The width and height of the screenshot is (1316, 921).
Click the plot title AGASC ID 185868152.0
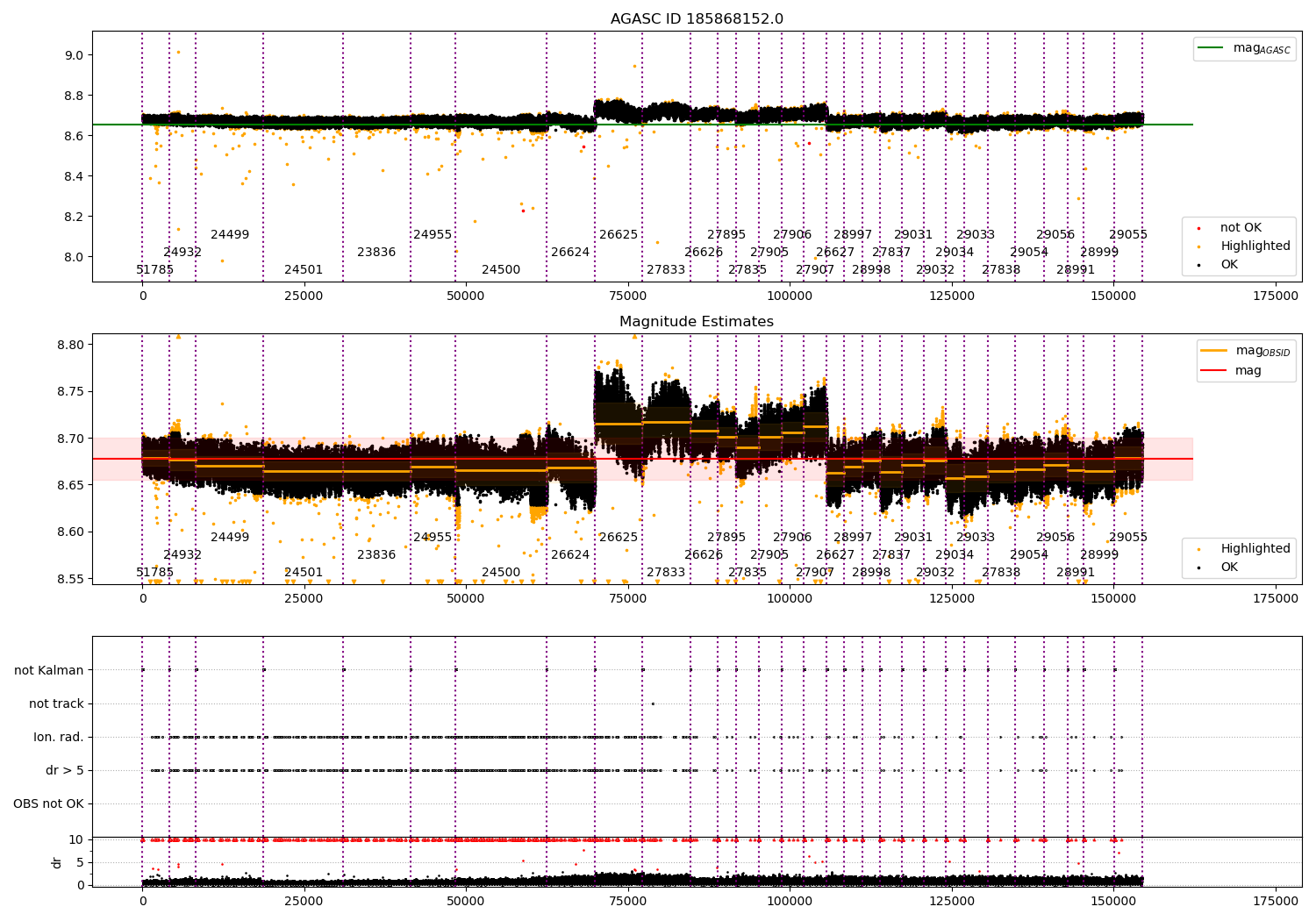coord(697,19)
